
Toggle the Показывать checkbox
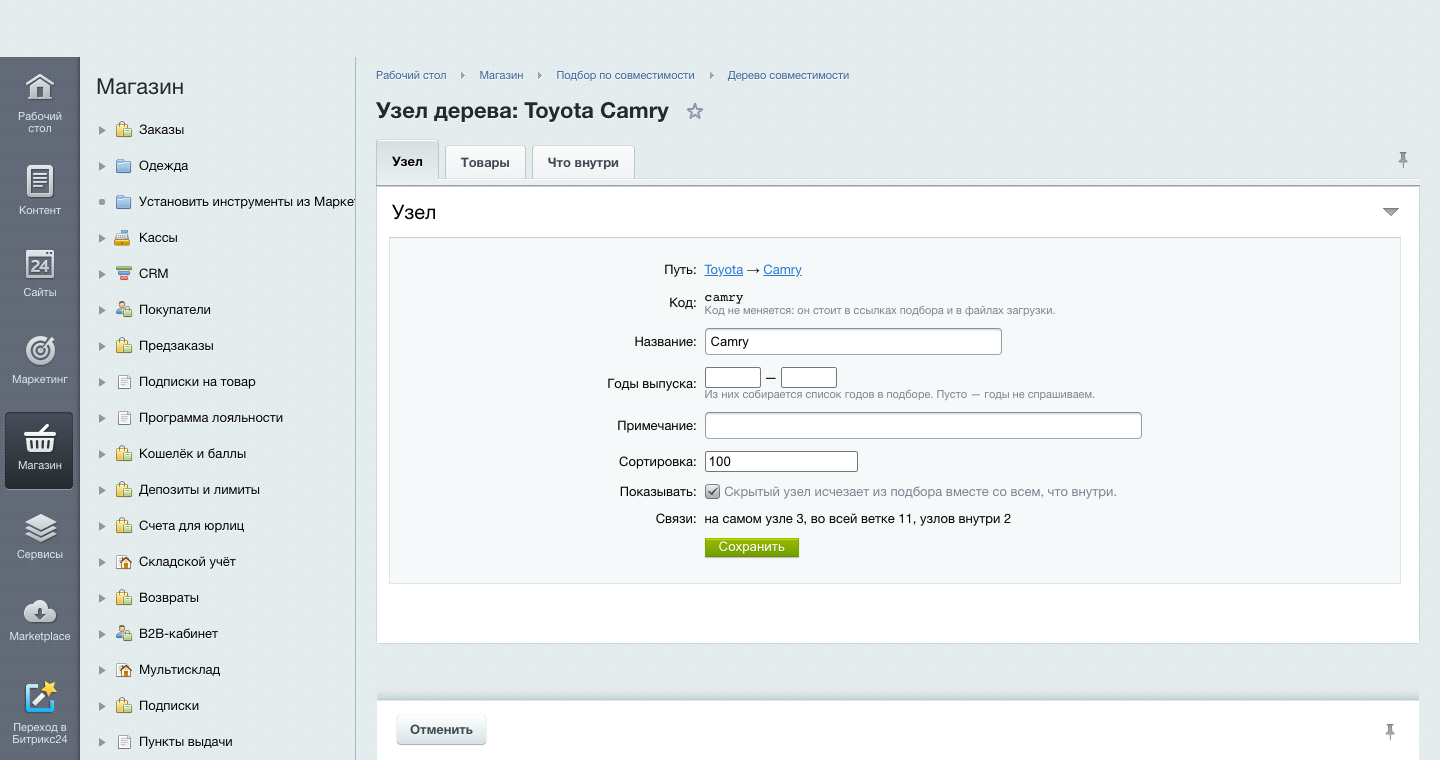click(x=712, y=492)
